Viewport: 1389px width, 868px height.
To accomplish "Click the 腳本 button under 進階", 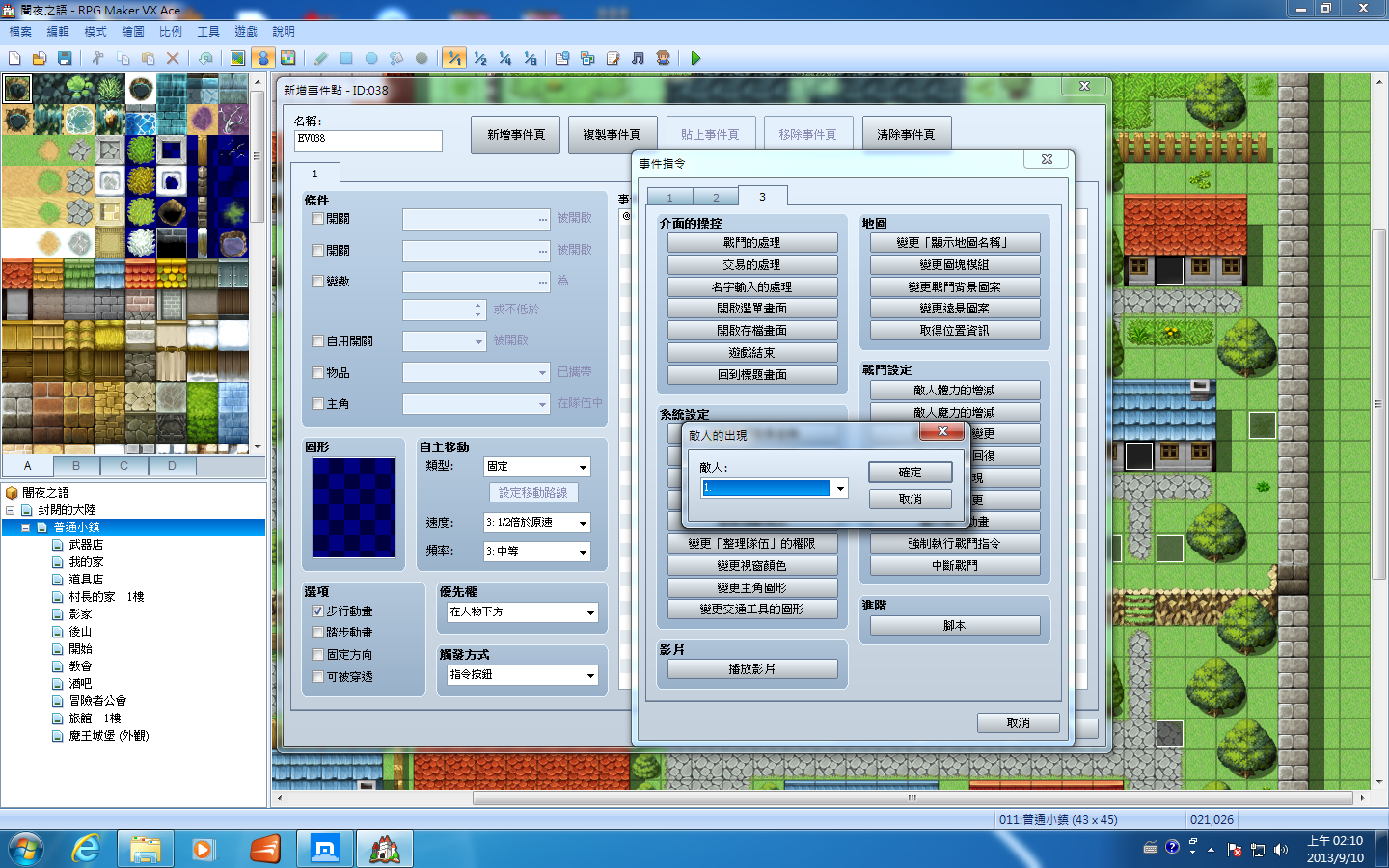I will click(x=955, y=626).
